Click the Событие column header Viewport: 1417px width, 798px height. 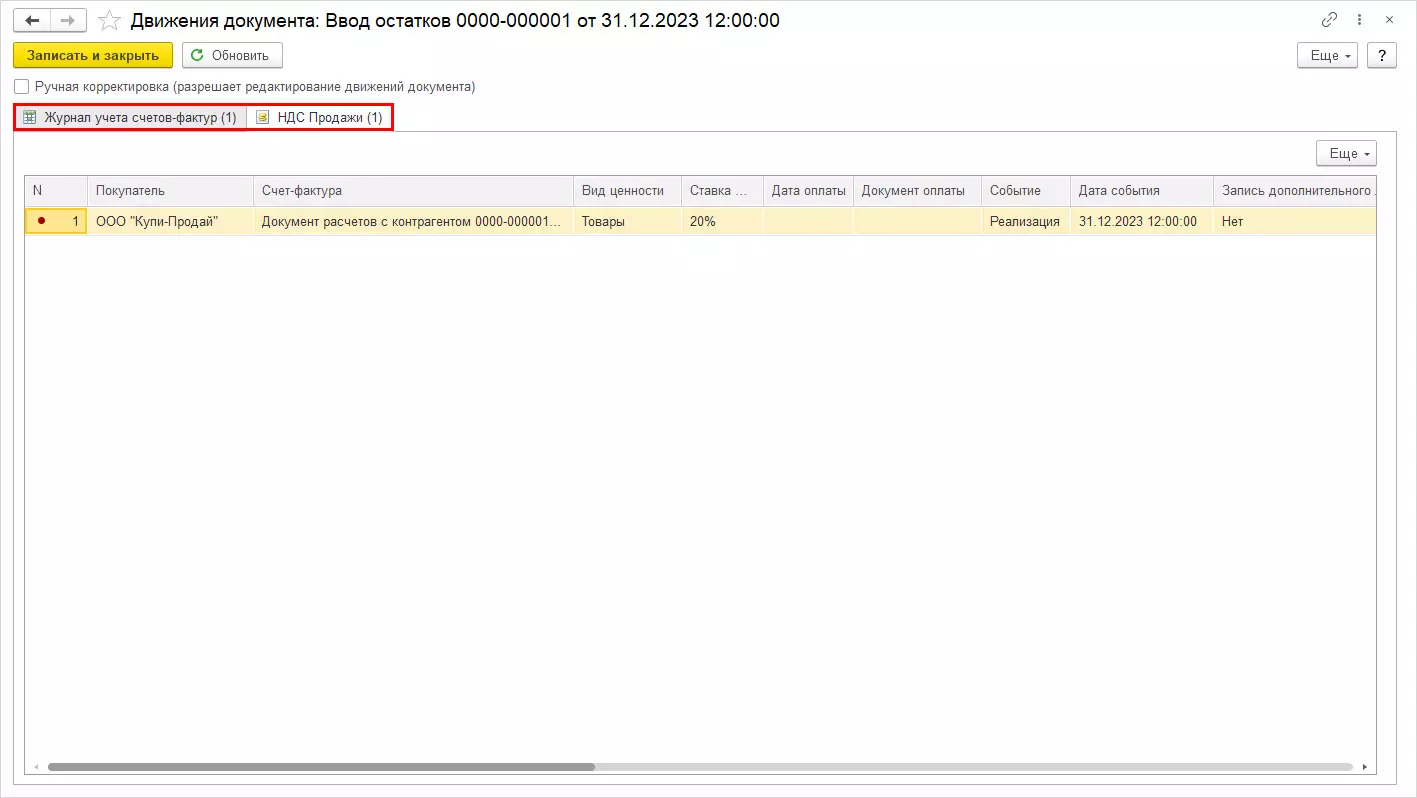[1025, 191]
